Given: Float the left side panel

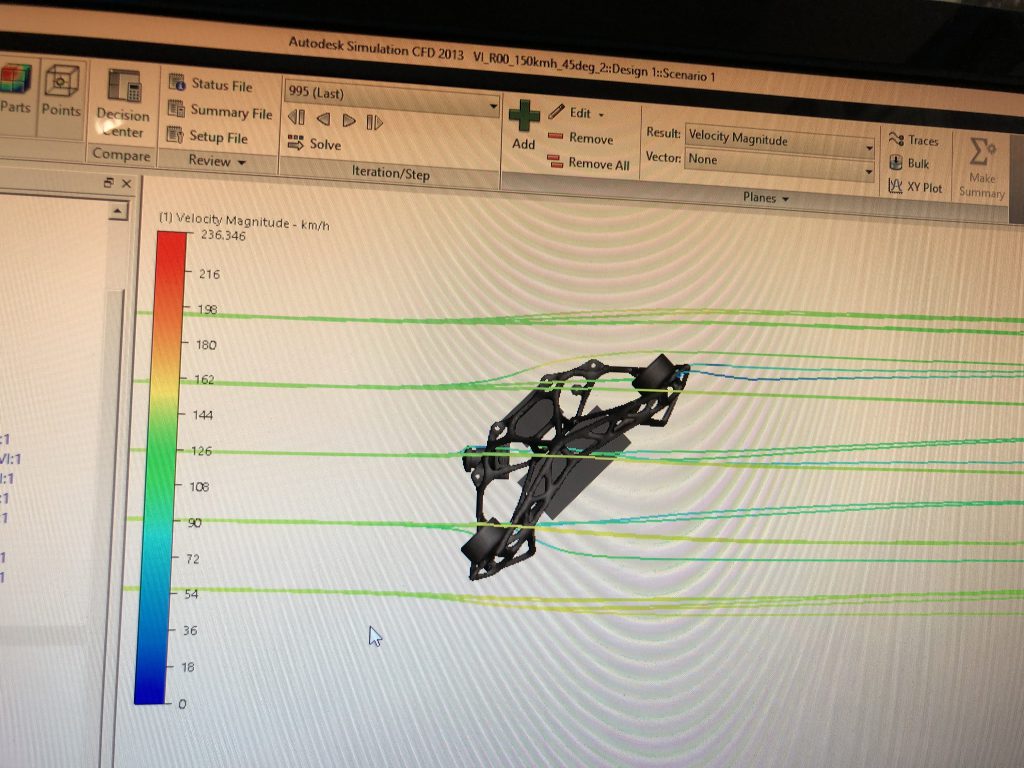Looking at the screenshot, I should coord(108,183).
